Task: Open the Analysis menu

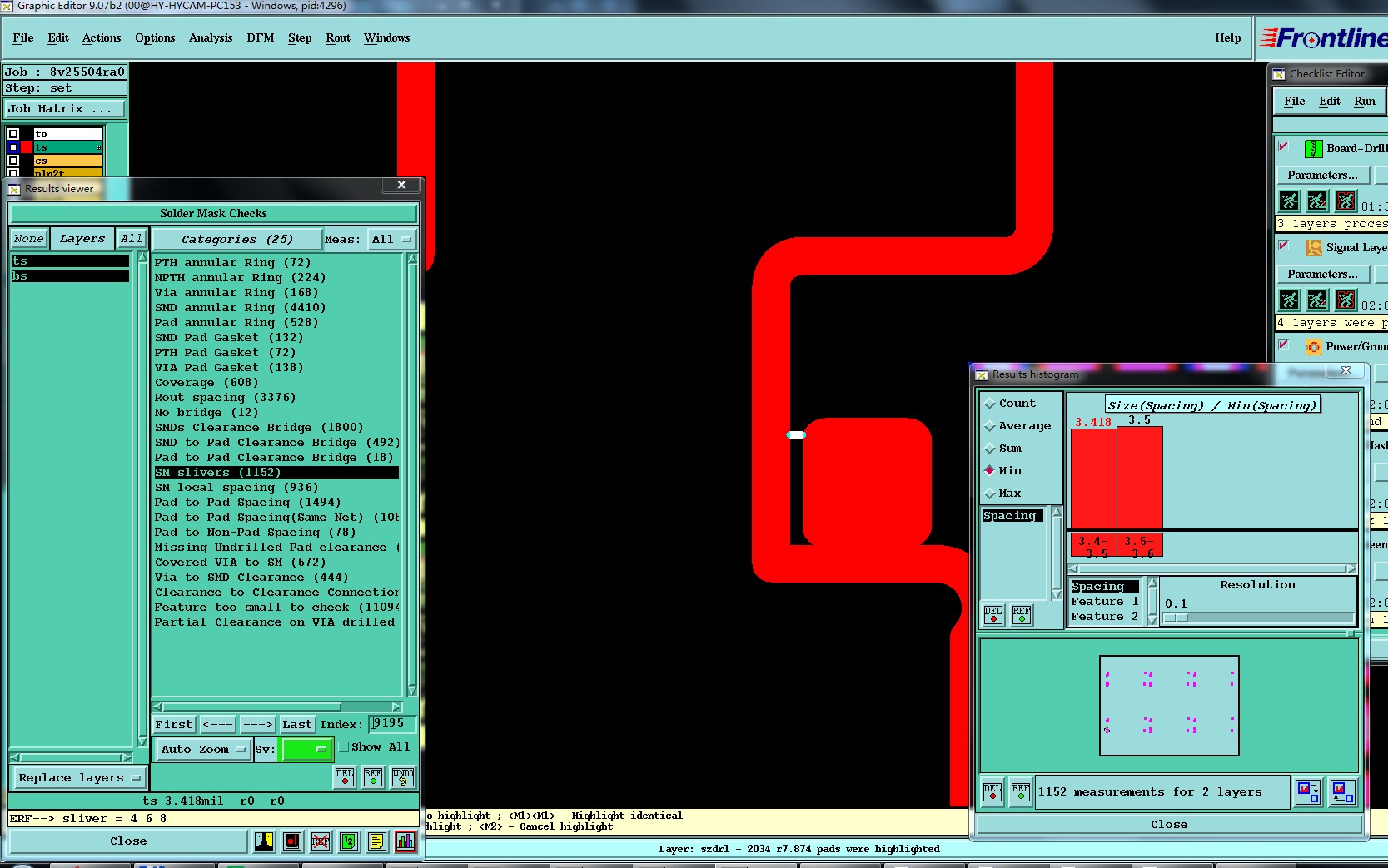Action: (211, 38)
